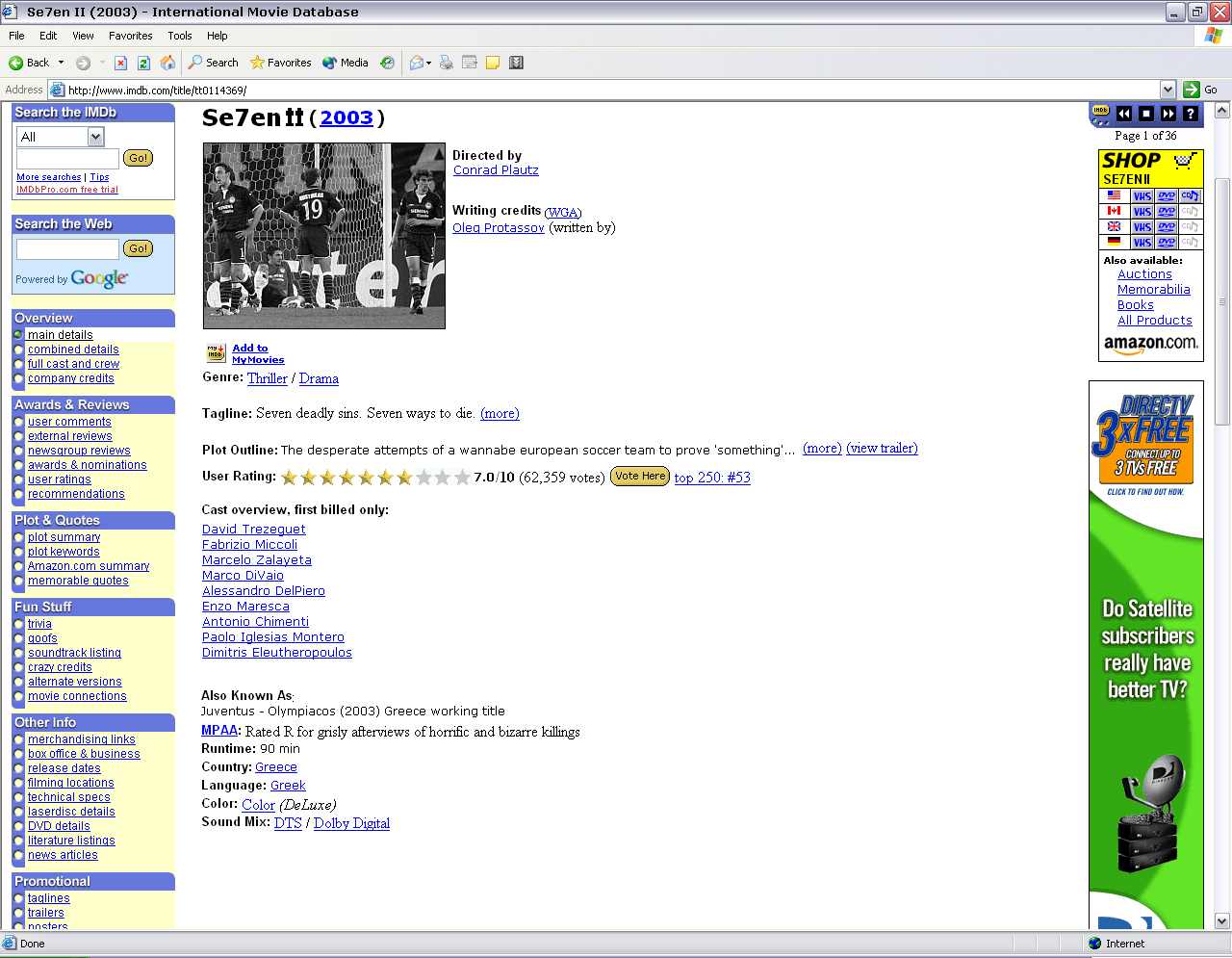Open the Thriller genre link
This screenshot has width=1232, height=958.
coord(268,378)
